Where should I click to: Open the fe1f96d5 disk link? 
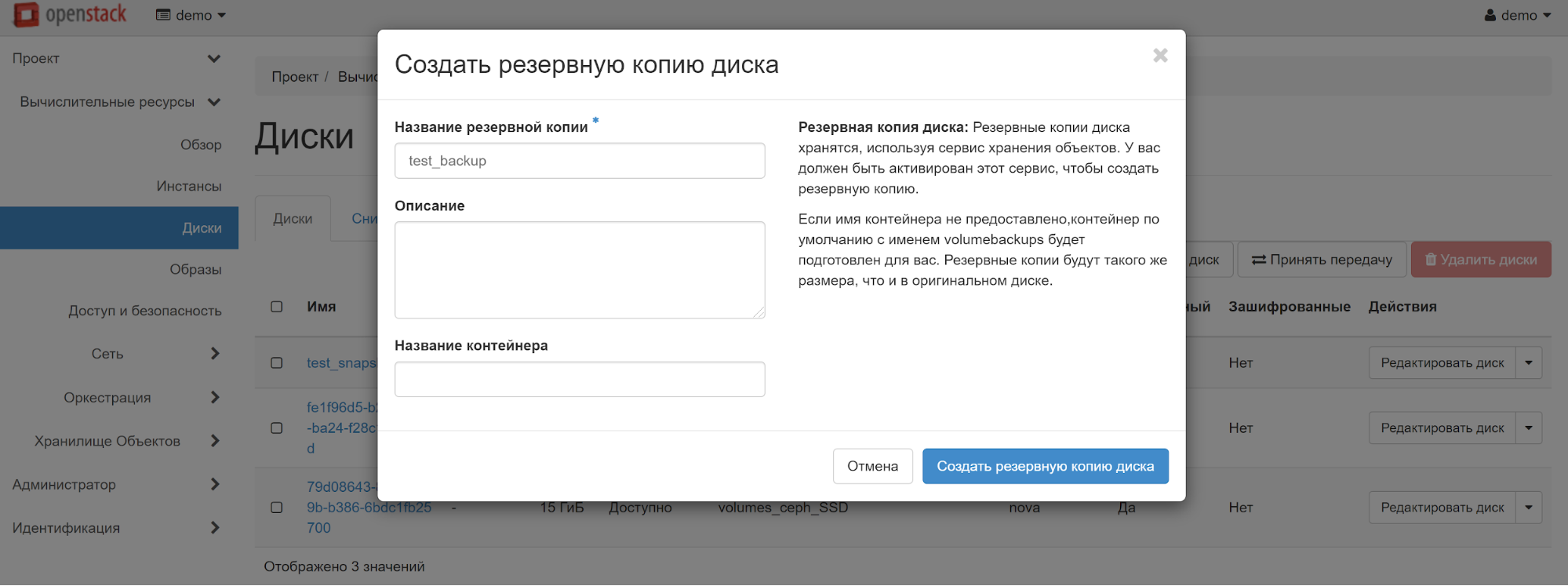pos(342,428)
